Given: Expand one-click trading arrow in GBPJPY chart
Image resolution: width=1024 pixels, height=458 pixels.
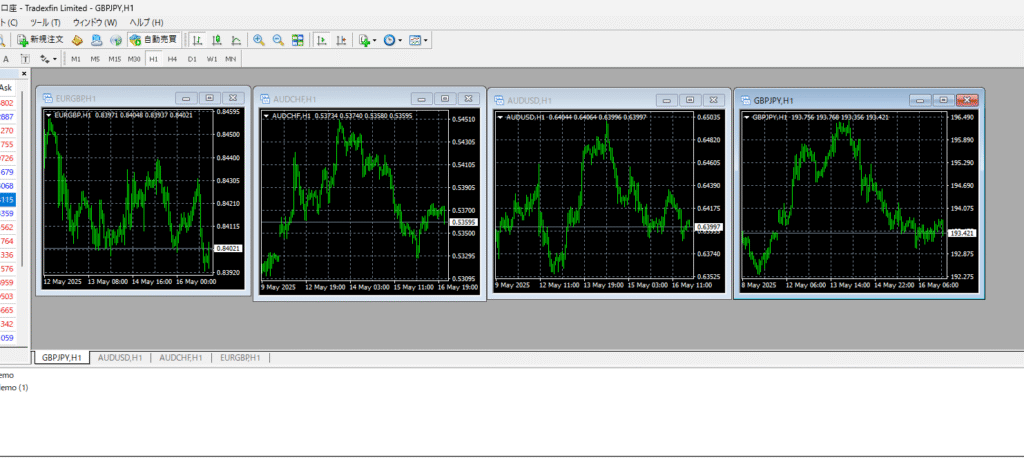Looking at the screenshot, I should point(747,118).
